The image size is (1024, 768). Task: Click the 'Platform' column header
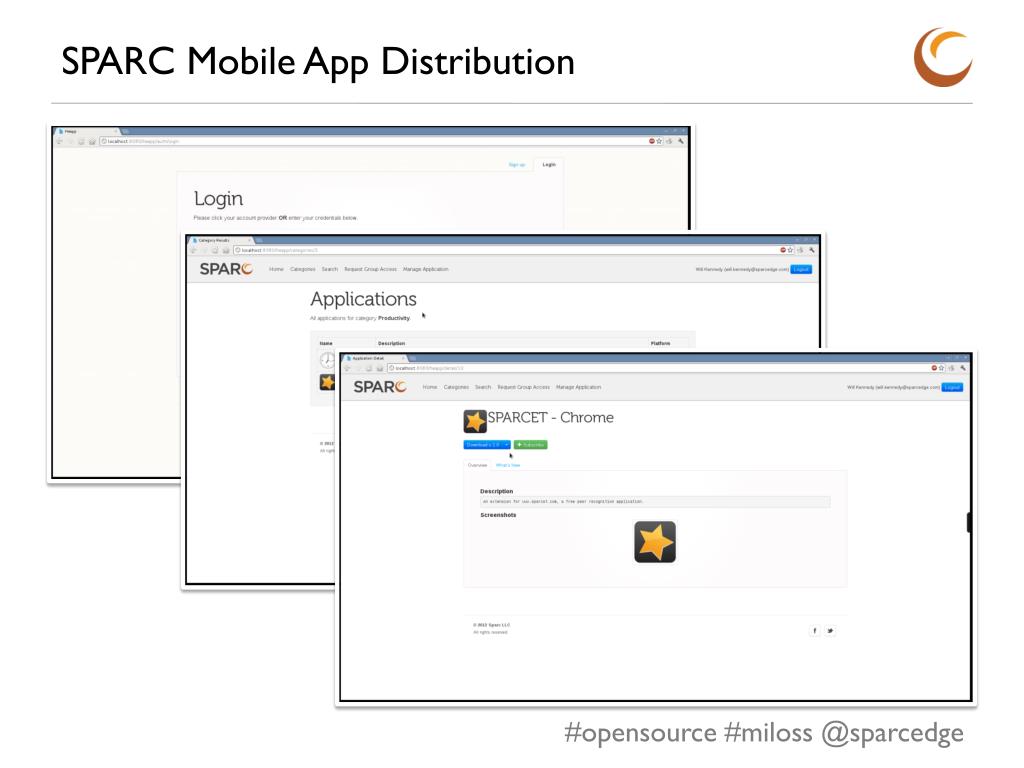point(660,344)
